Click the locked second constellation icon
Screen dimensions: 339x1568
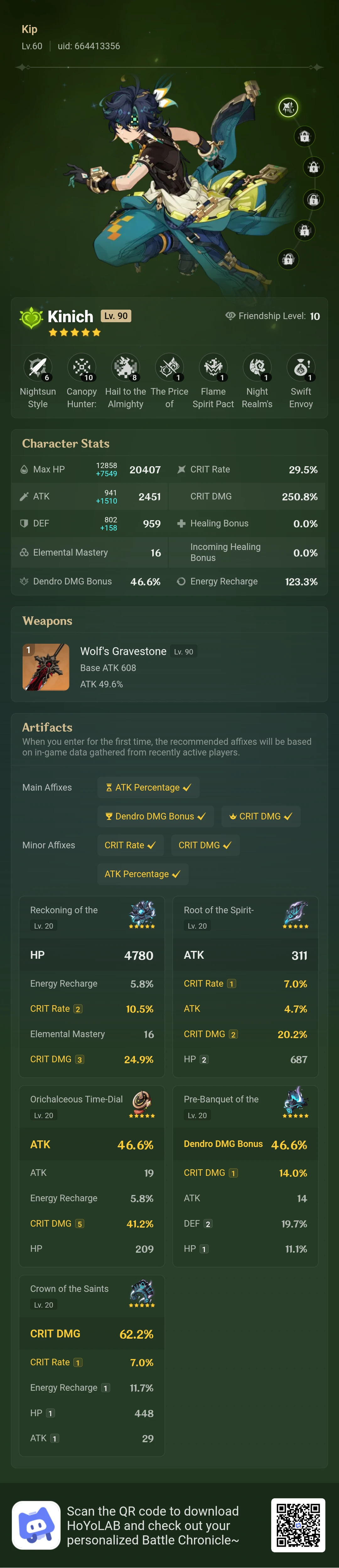[304, 136]
